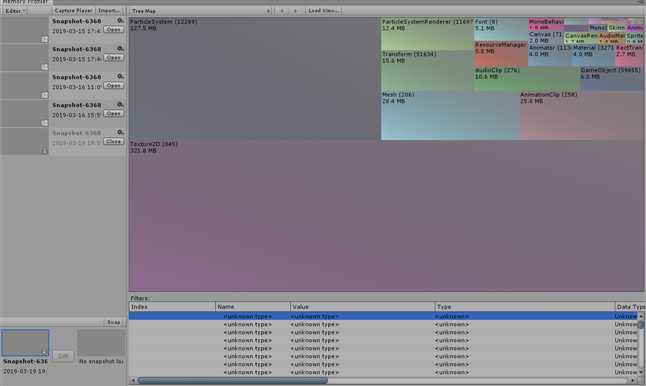Image resolution: width=646 pixels, height=386 pixels.
Task: Select the RectTransform 2.7 MB treemap block
Action: [x=629, y=56]
